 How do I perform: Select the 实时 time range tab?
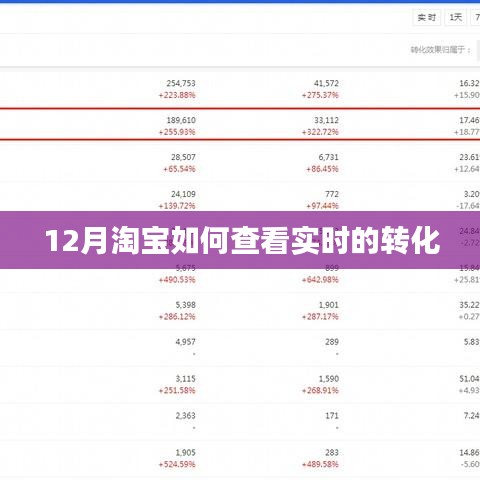[427, 17]
